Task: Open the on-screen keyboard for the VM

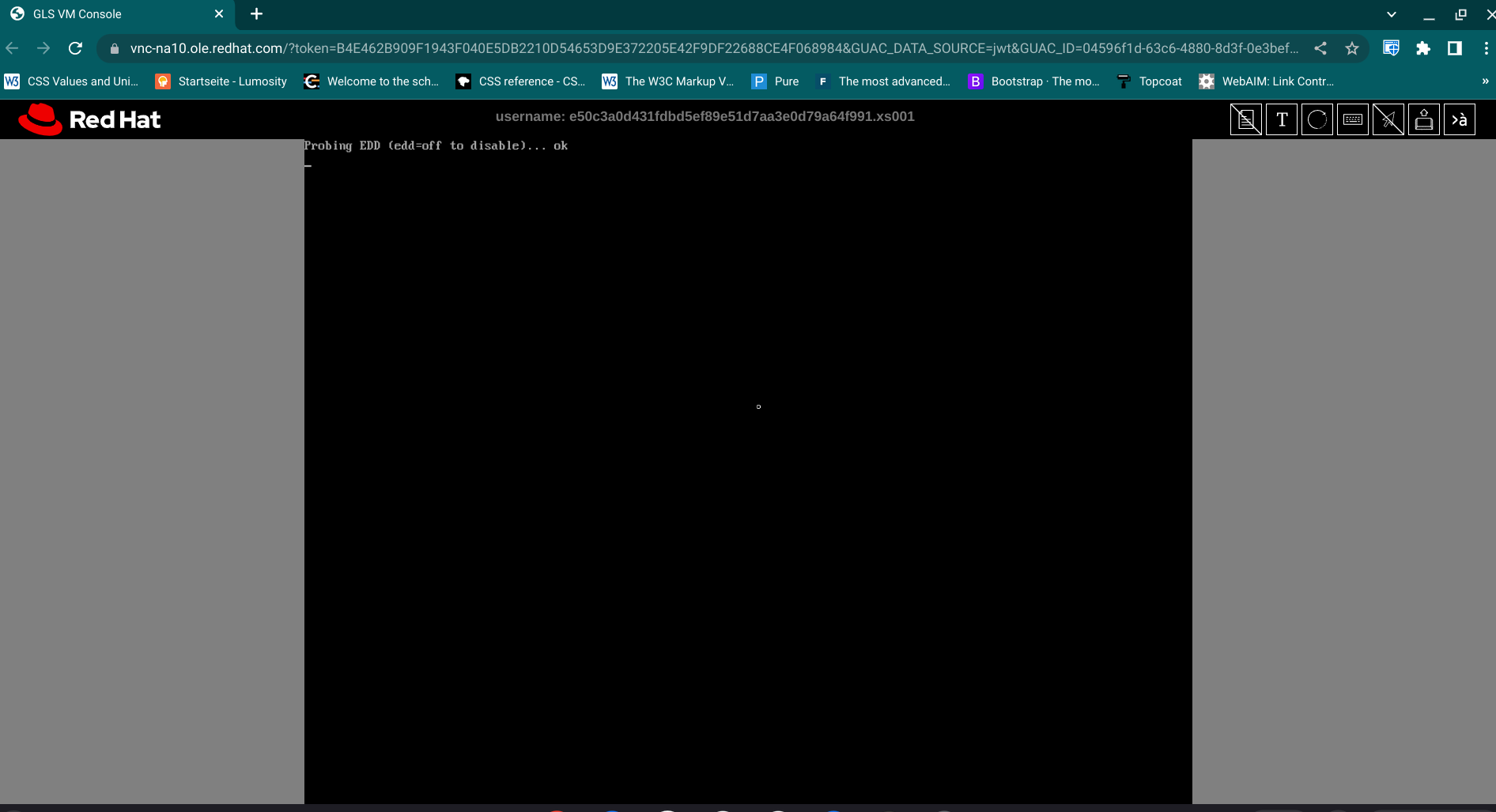Action: [x=1353, y=119]
